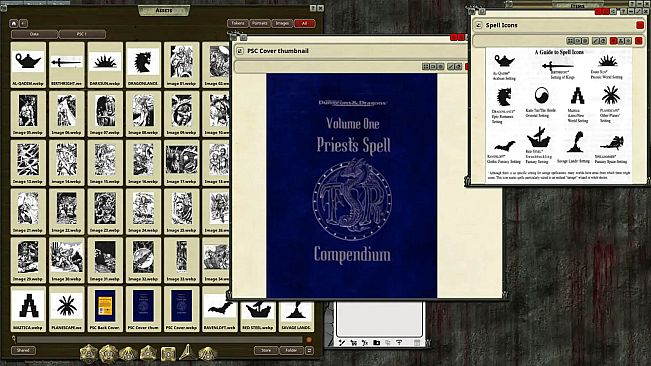Open the Image 21.webp thumbnail
This screenshot has height=366, width=651.
pos(28,211)
